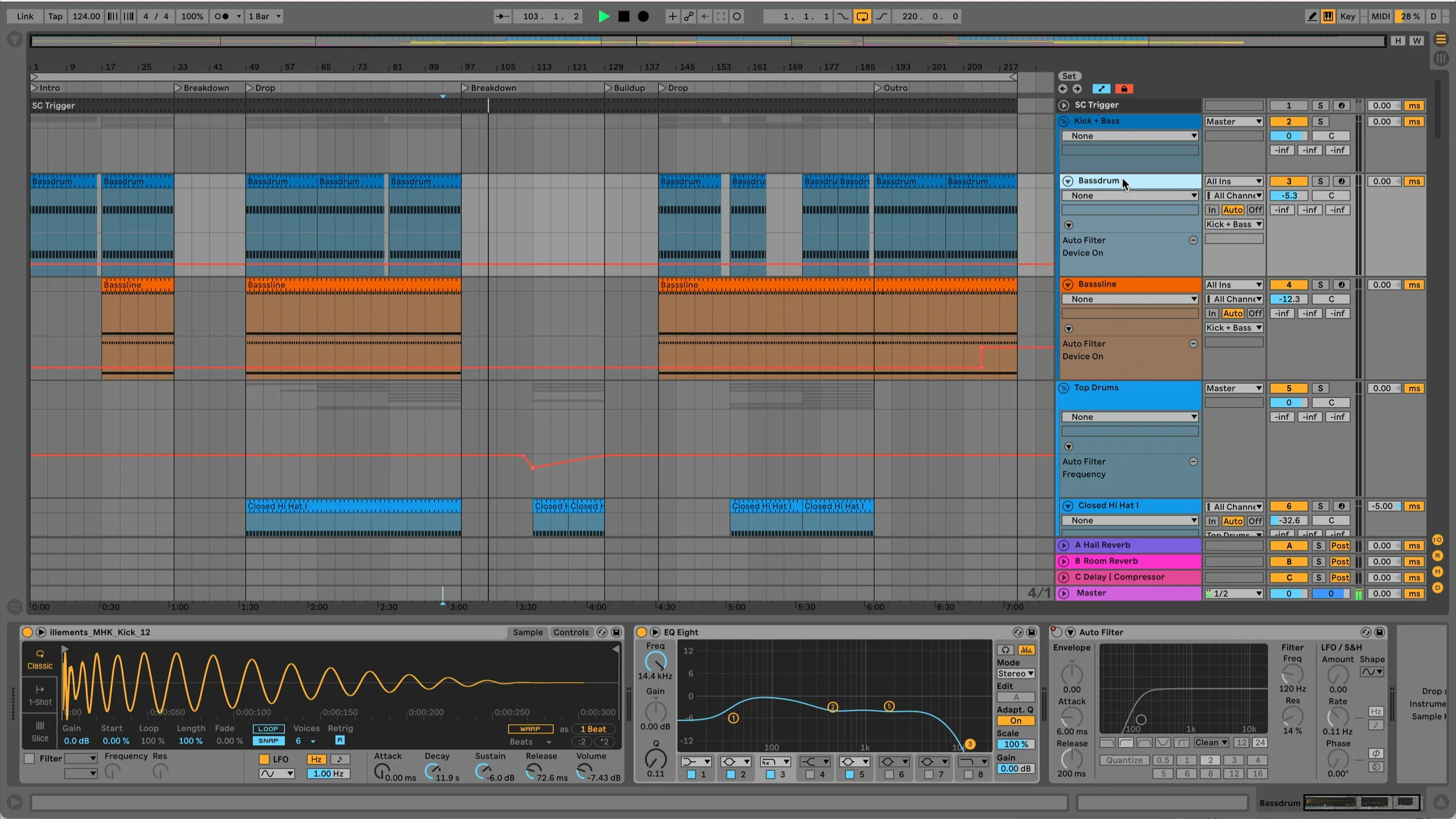Click the Lock Envelopes red icon
This screenshot has height=819, width=1456.
[x=1124, y=89]
